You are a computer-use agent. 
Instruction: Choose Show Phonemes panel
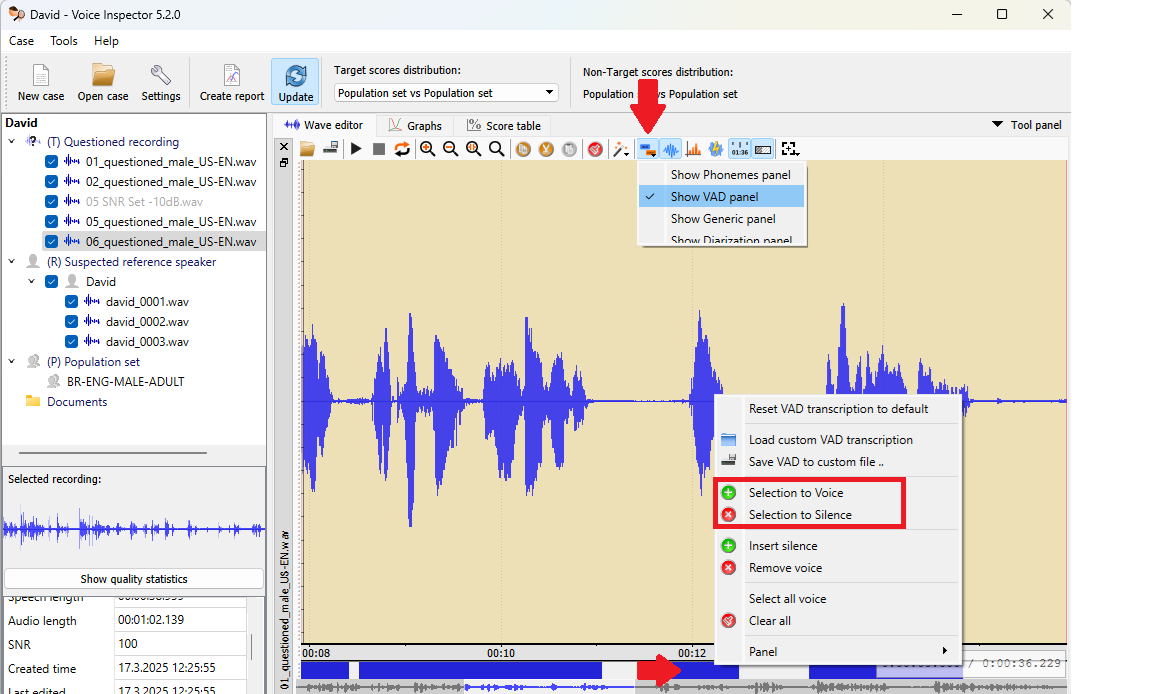[x=723, y=175]
